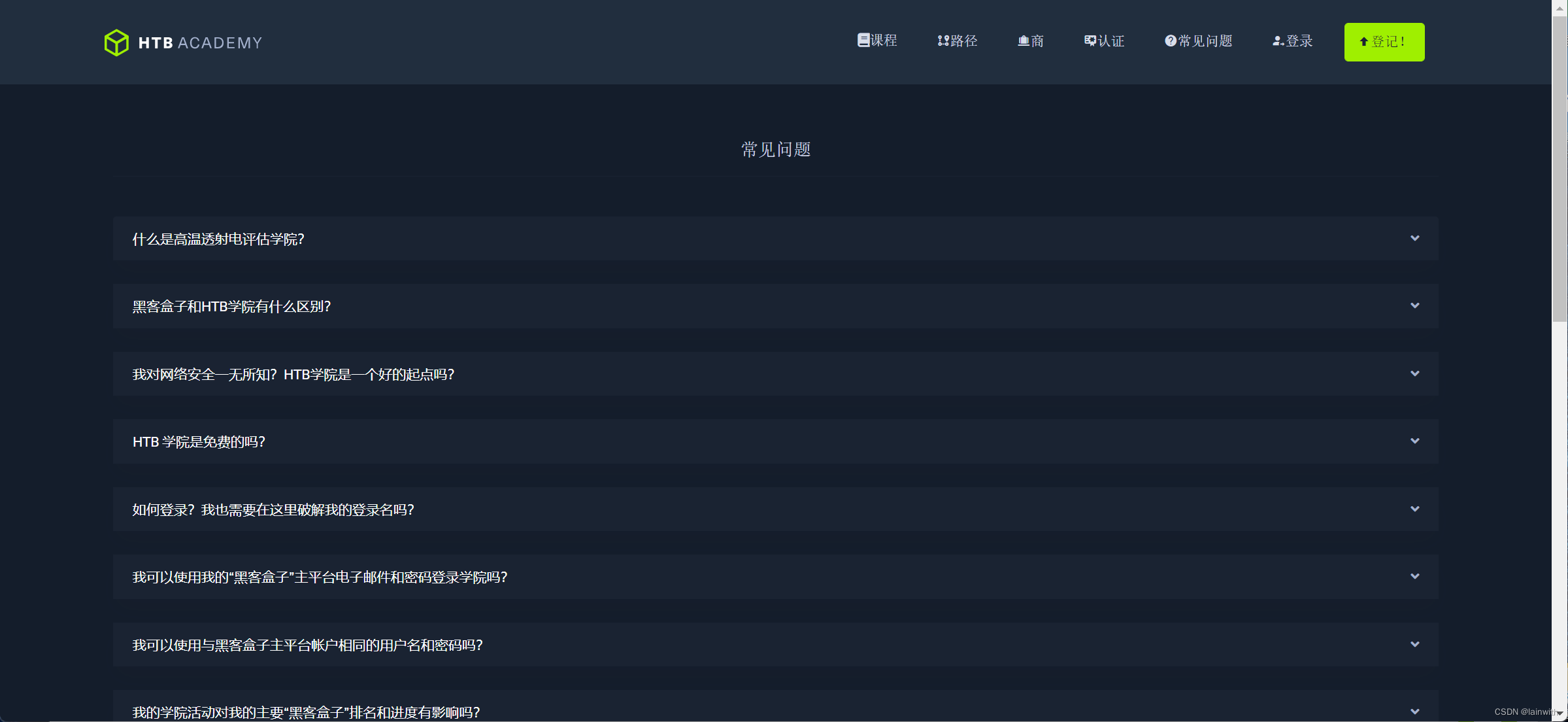Click question text HTB 学院是免费的吗?
The height and width of the screenshot is (722, 1568).
coord(199,442)
